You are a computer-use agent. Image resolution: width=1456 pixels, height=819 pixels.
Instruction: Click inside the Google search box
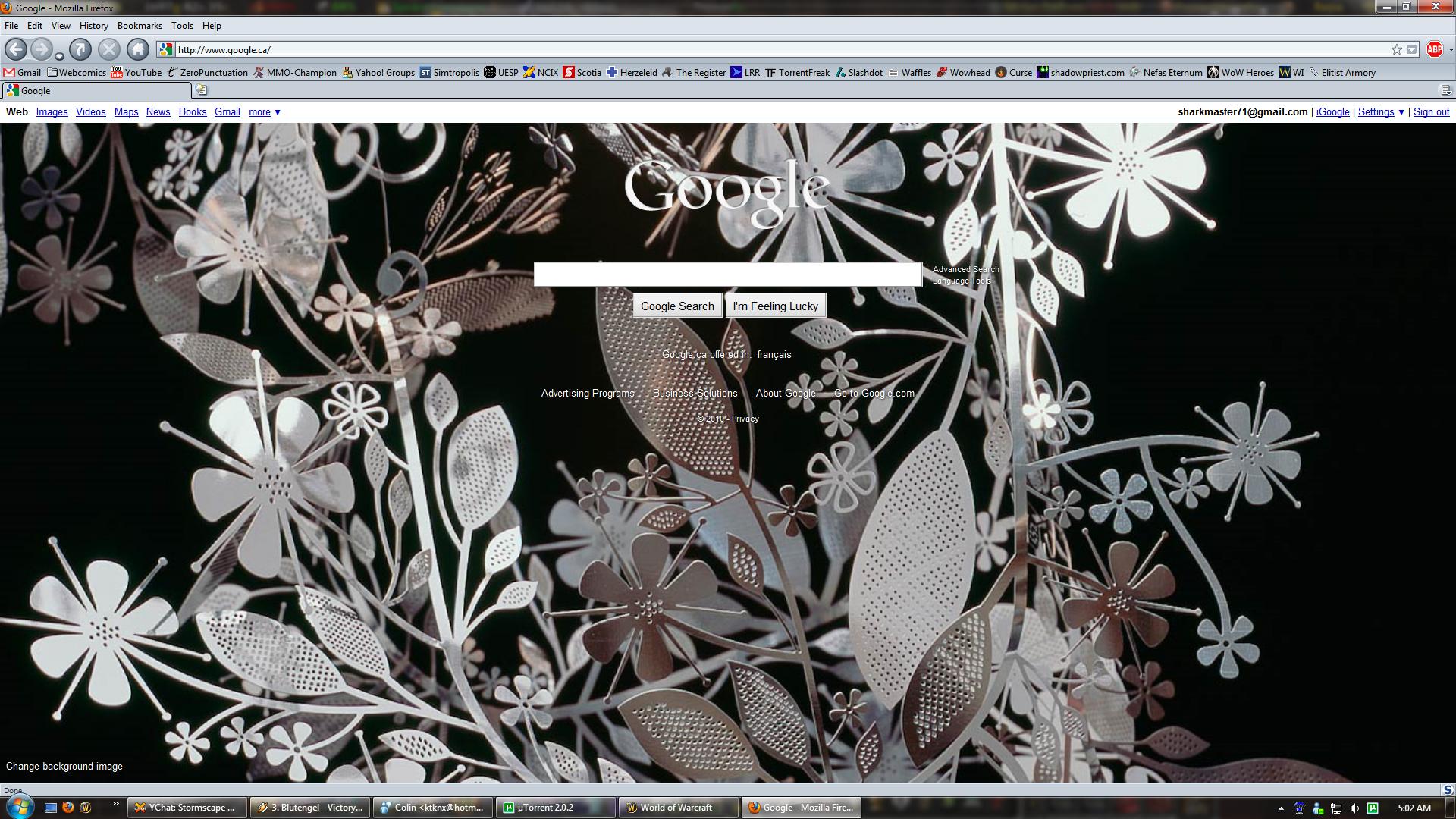tap(727, 275)
